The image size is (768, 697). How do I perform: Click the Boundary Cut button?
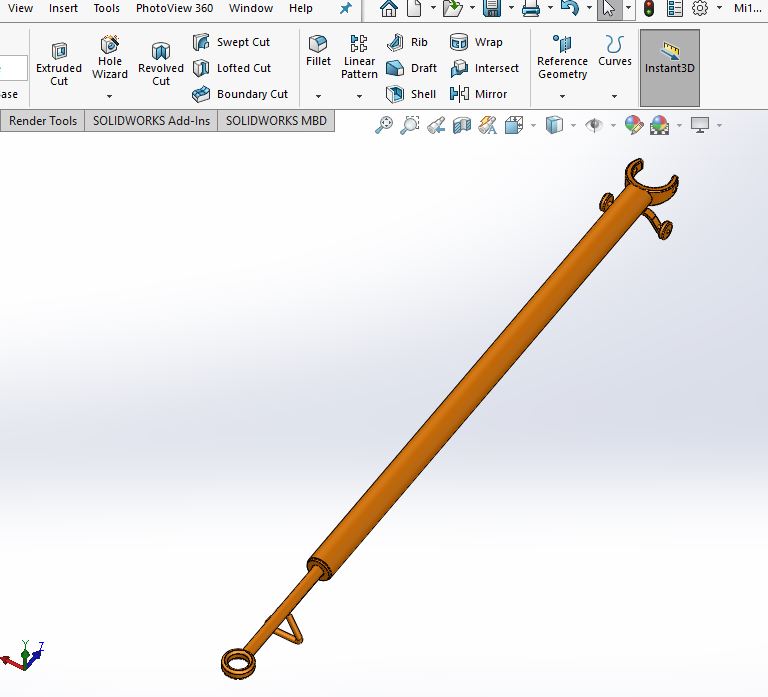[x=240, y=94]
